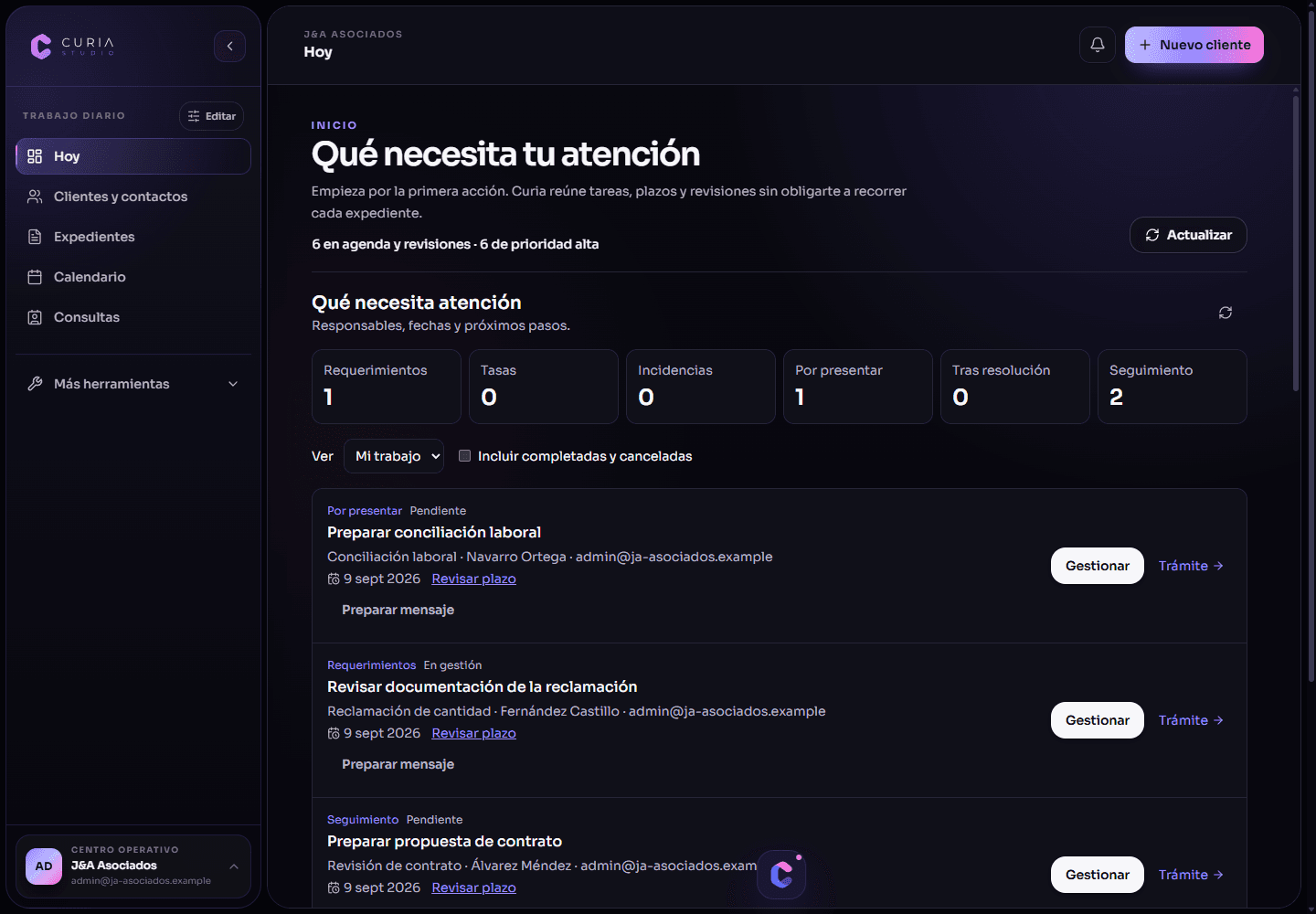
Task: Click Revisar plazo under Preparar conciliación laboral
Action: coord(473,579)
